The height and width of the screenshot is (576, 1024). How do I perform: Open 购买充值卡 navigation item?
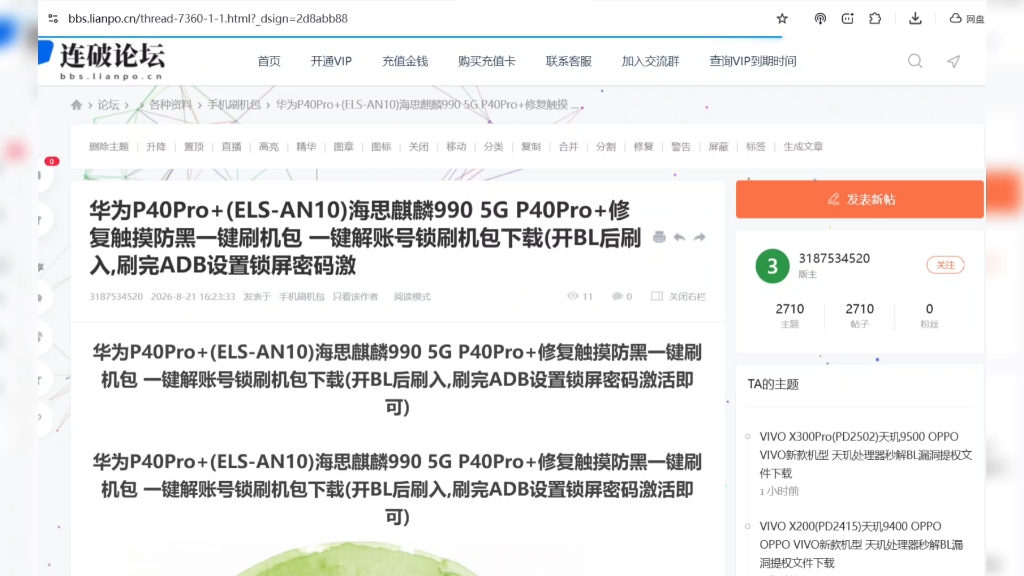(x=487, y=61)
